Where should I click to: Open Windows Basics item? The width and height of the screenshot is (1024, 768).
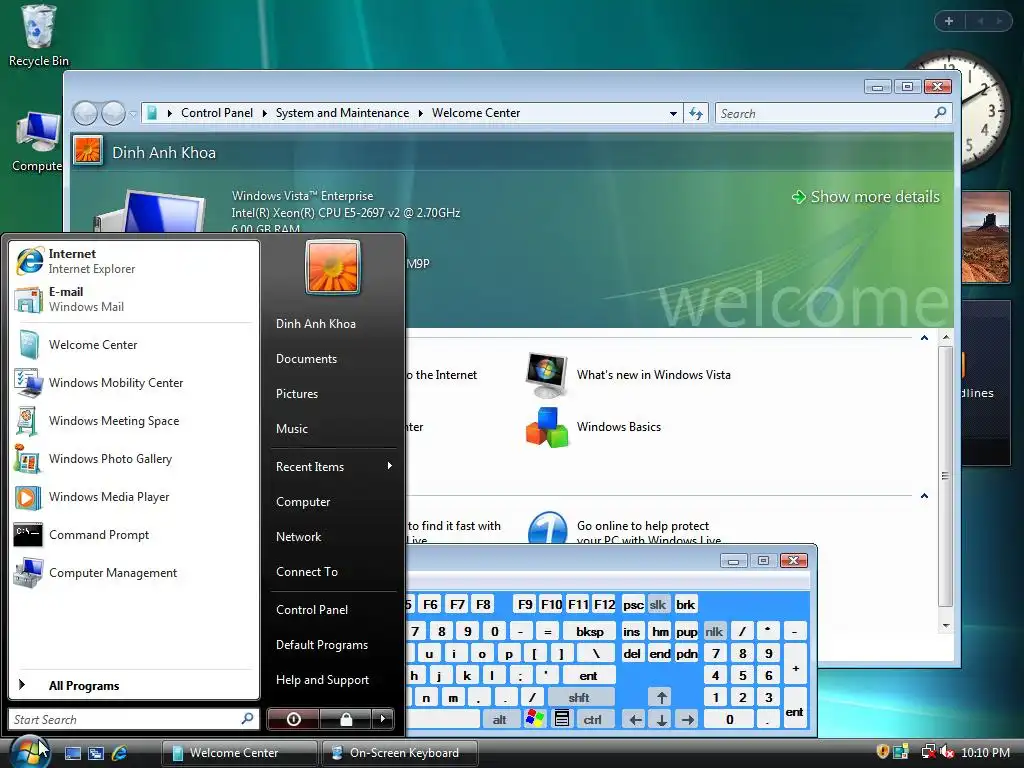point(594,427)
